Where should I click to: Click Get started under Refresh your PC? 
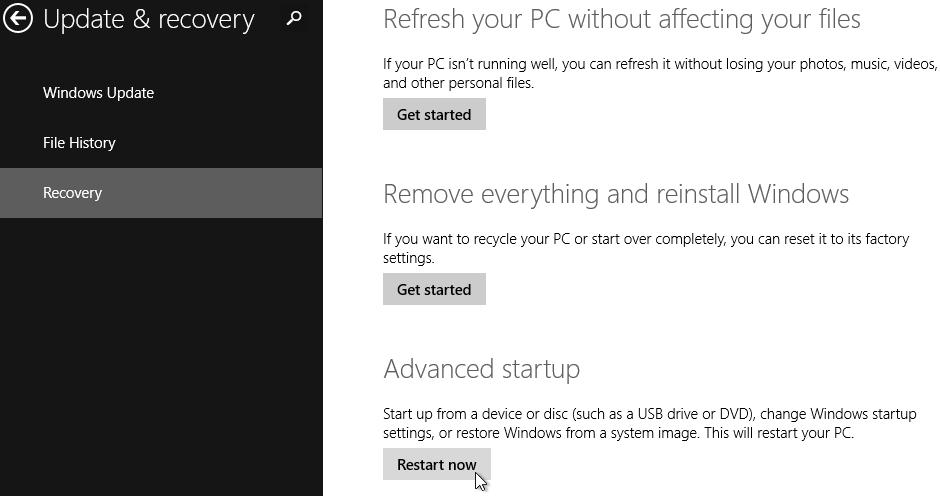tap(434, 115)
